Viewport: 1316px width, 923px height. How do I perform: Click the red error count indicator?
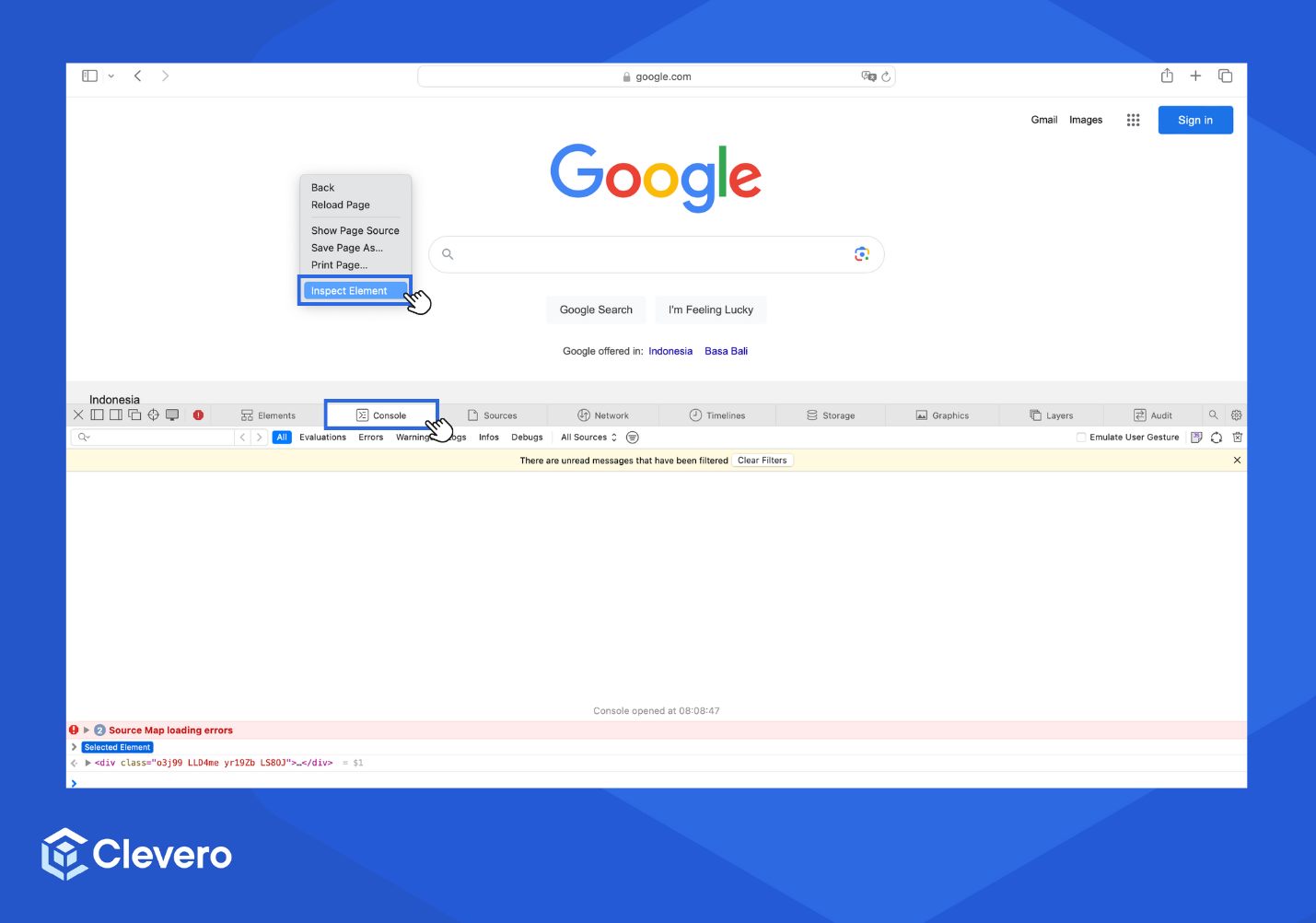click(x=198, y=415)
